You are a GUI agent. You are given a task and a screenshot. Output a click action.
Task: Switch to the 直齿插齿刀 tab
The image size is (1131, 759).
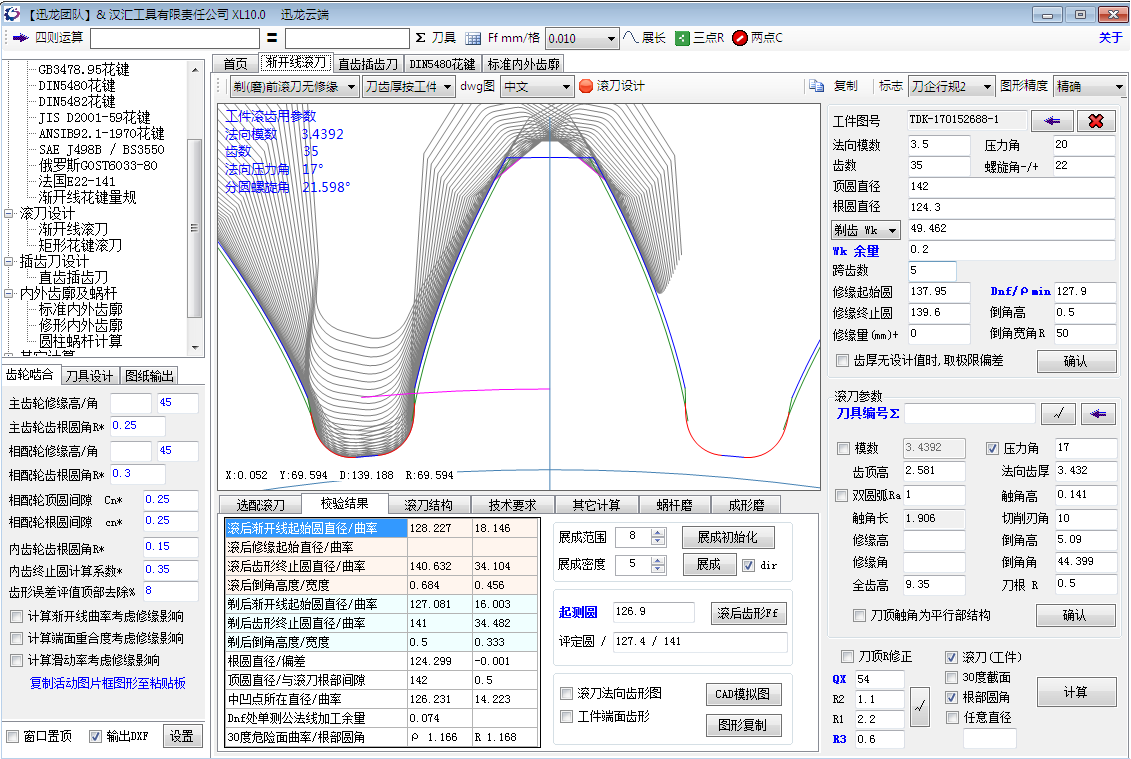click(368, 64)
